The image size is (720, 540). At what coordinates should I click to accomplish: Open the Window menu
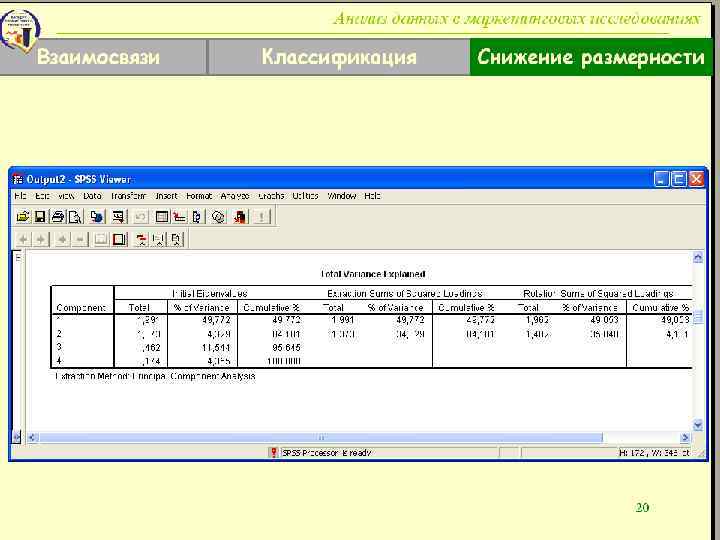click(x=342, y=196)
